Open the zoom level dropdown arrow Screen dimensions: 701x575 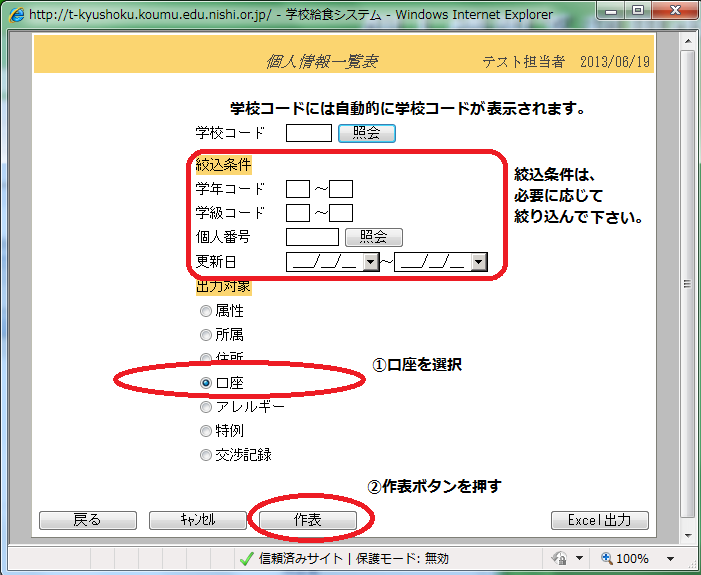(x=671, y=558)
